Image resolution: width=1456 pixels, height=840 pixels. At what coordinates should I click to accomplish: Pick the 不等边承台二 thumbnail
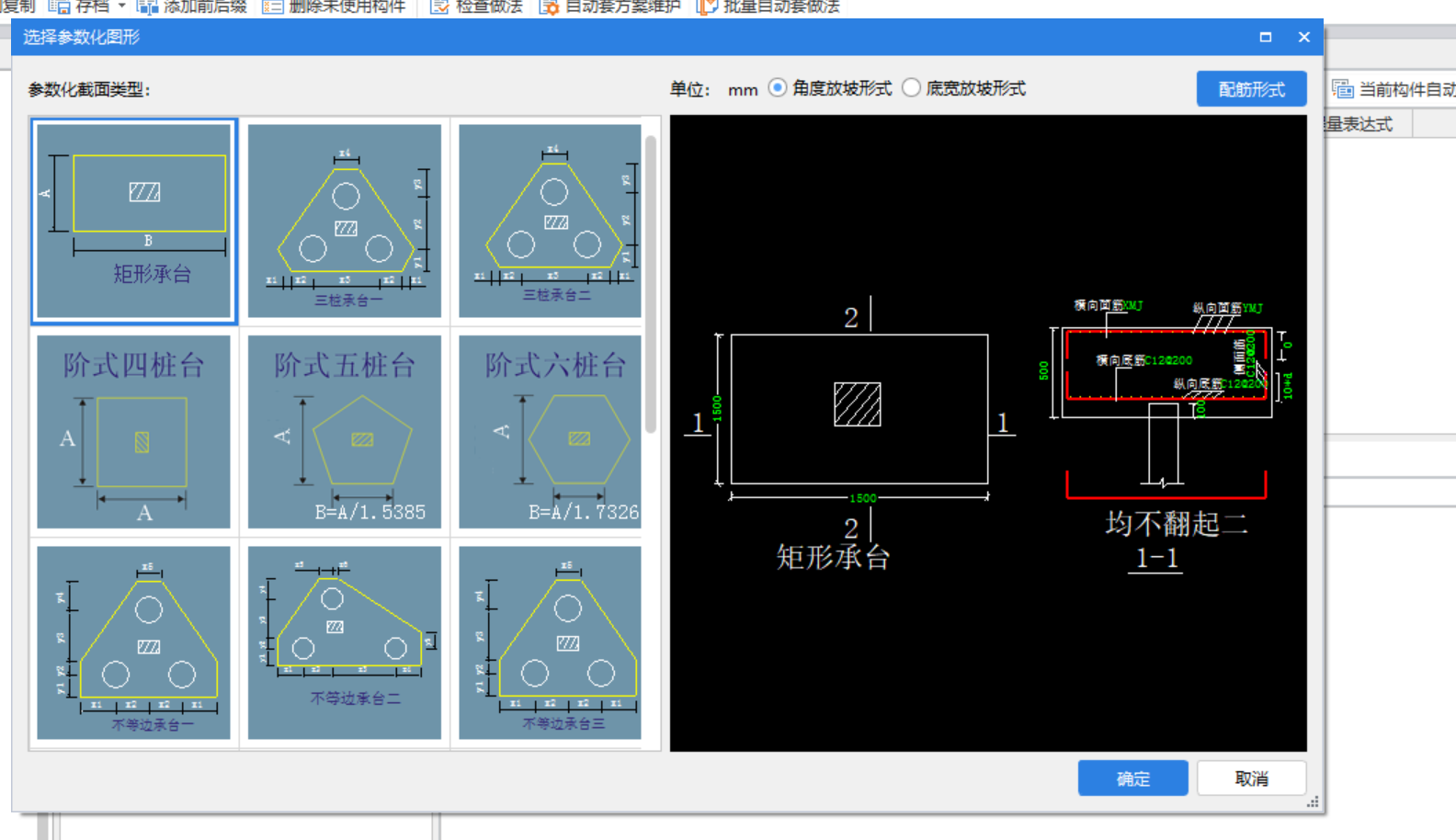pyautogui.click(x=345, y=642)
